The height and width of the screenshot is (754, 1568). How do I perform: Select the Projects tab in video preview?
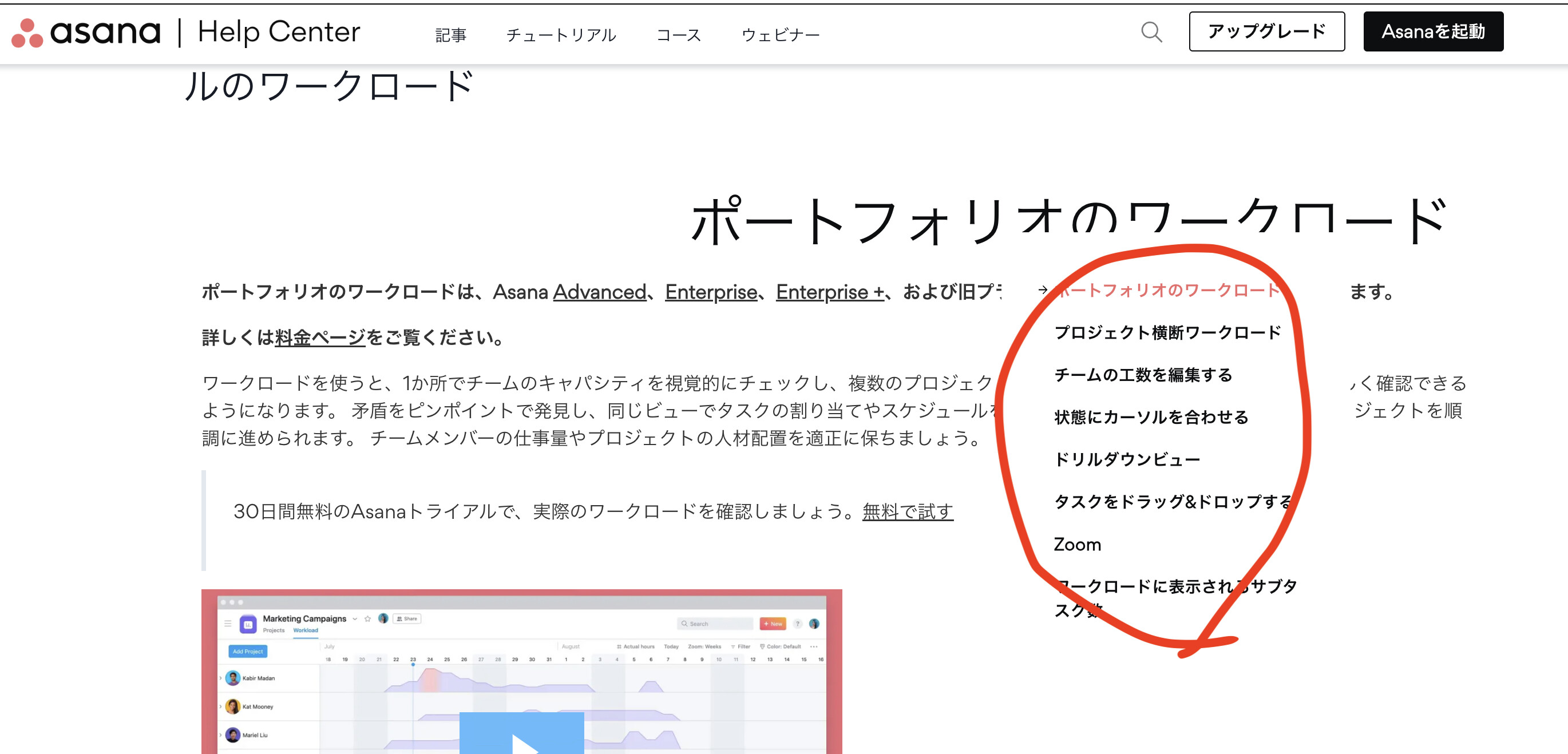[274, 630]
